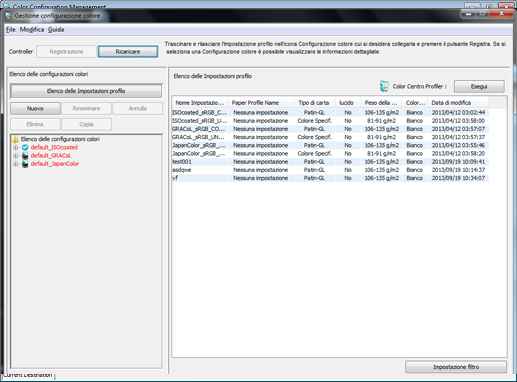Click the default_ISOcoated checkmark icon

coord(25,147)
